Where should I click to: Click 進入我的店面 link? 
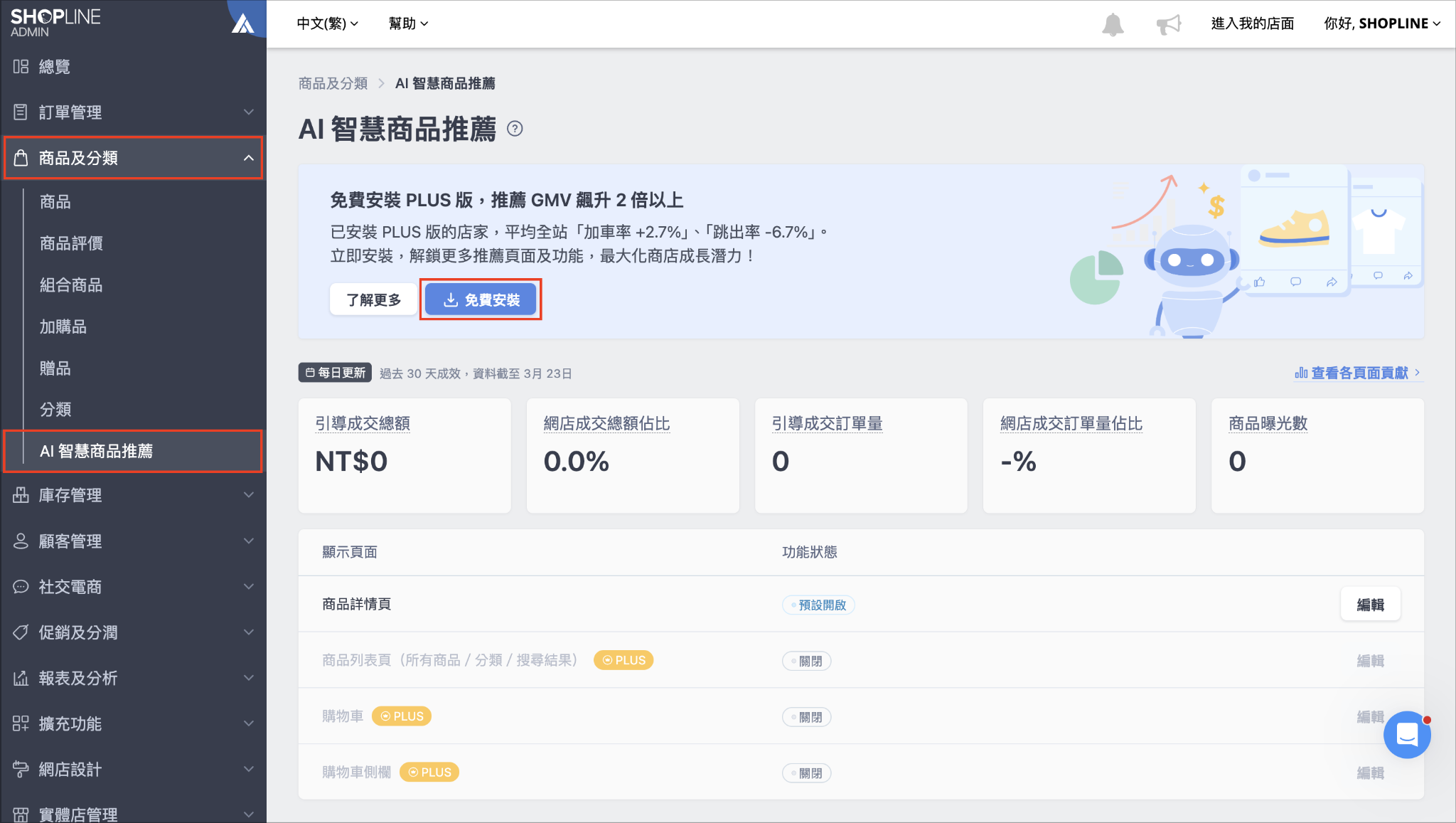point(1253,23)
